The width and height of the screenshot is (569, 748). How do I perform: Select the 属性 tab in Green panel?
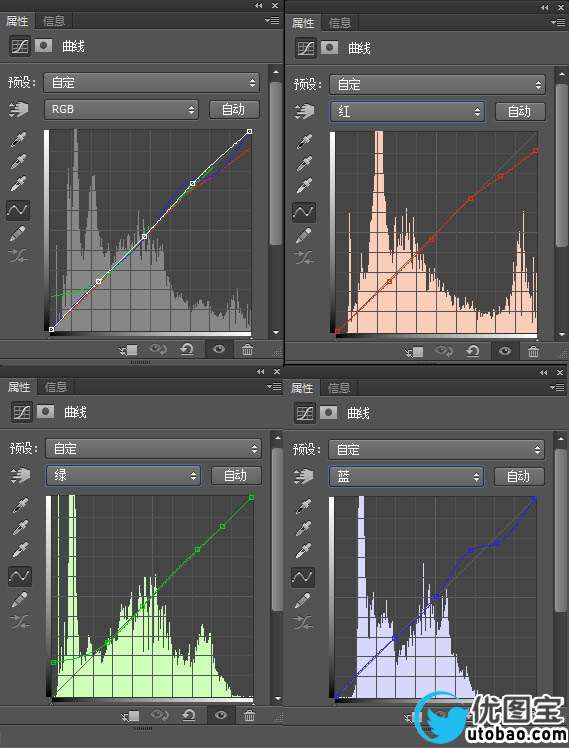tap(19, 386)
